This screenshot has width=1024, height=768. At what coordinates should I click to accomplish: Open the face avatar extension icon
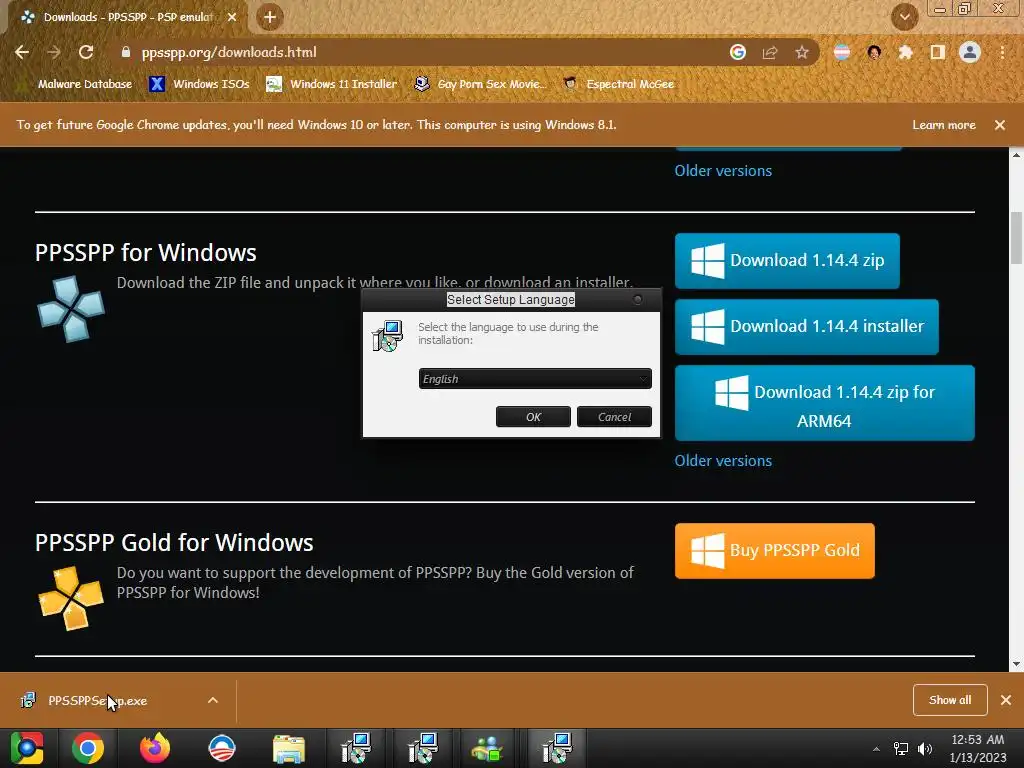coord(874,52)
